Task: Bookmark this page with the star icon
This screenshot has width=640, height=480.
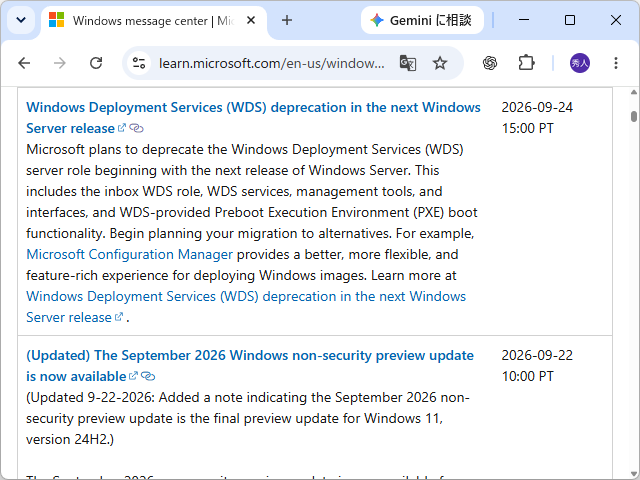Action: coord(440,63)
